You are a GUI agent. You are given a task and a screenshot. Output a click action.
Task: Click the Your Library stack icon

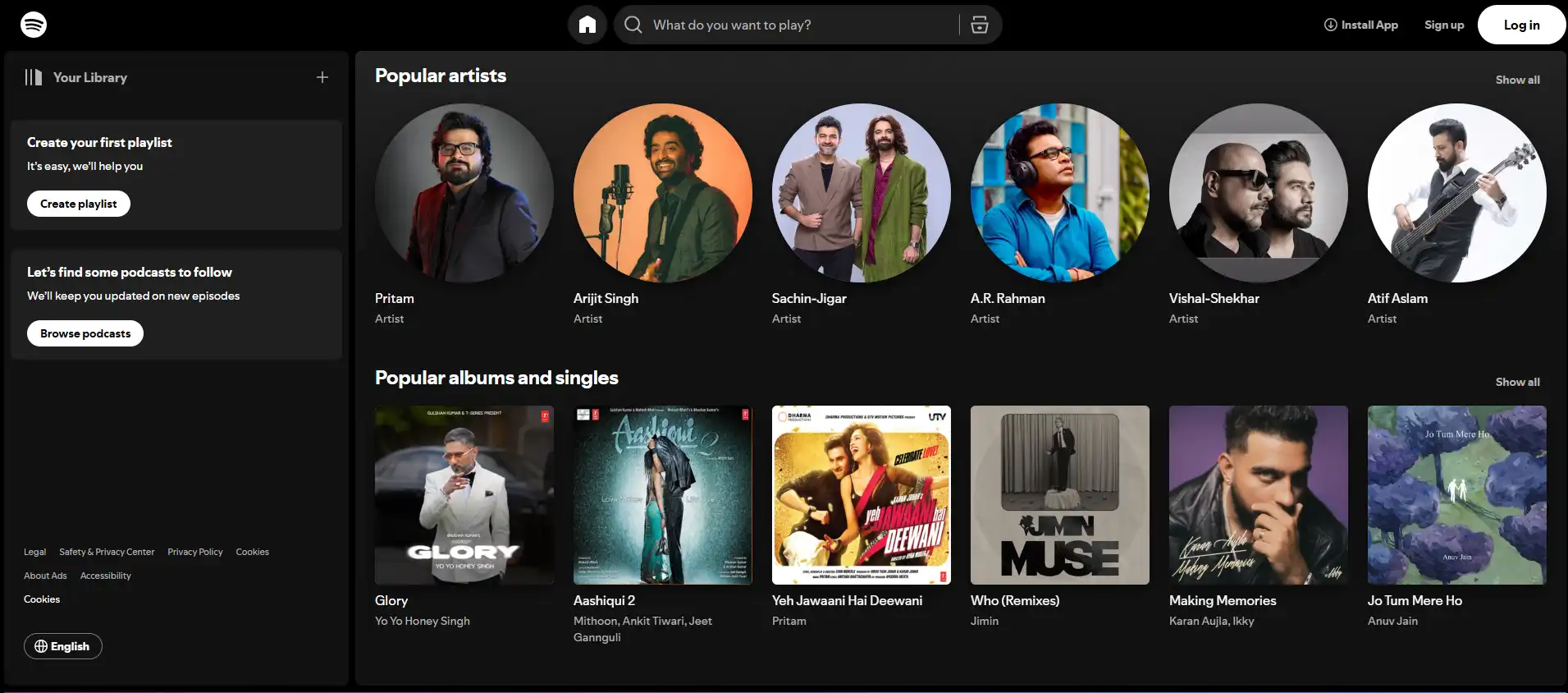(33, 77)
